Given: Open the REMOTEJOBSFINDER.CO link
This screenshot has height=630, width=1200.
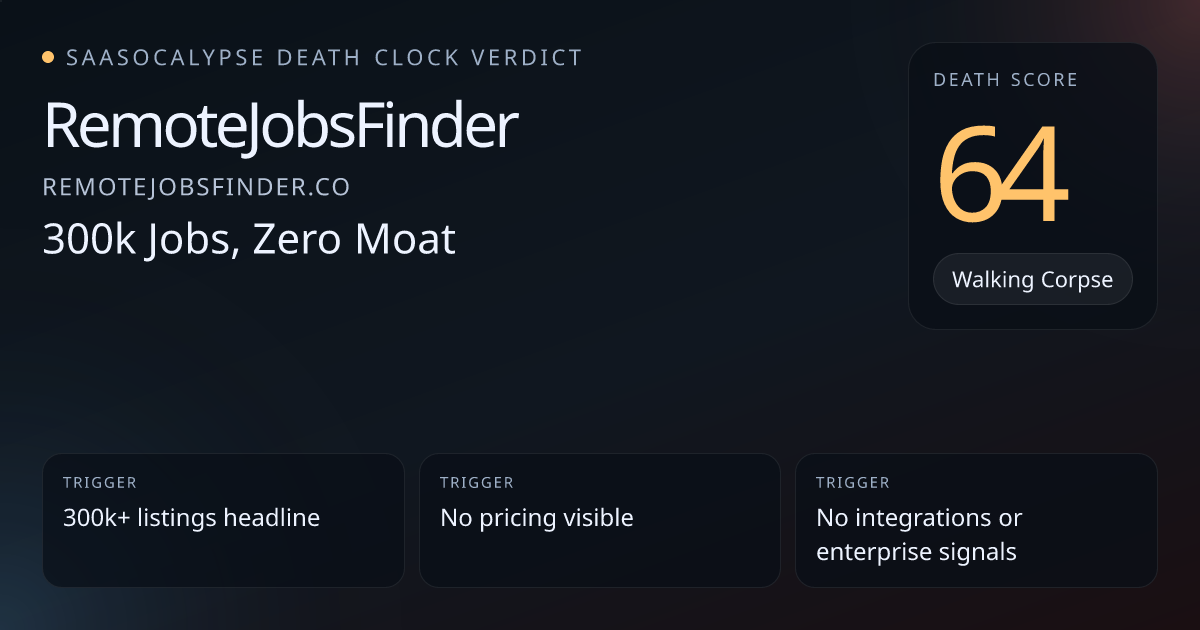Looking at the screenshot, I should pos(196,188).
